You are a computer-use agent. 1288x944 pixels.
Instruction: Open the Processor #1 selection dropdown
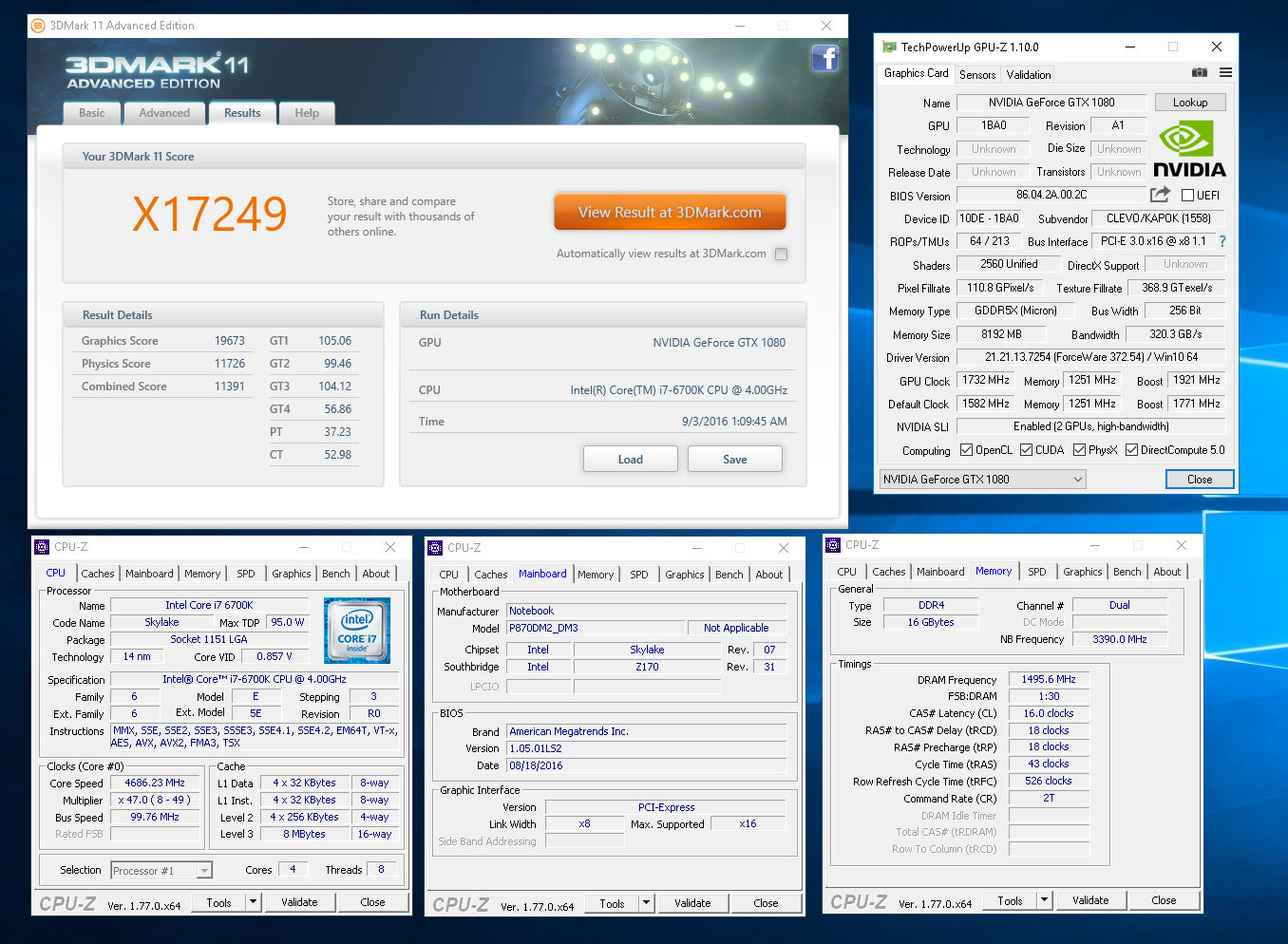click(161, 871)
